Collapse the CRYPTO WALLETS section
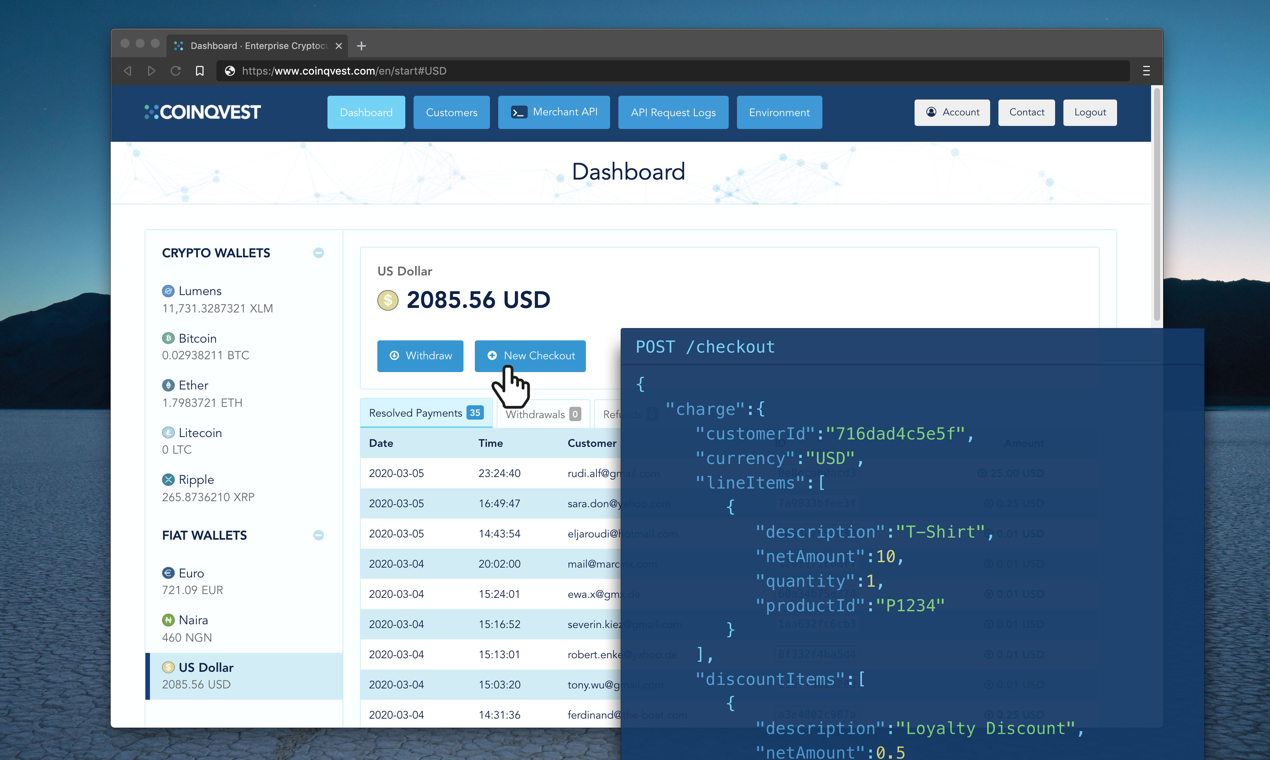 318,253
